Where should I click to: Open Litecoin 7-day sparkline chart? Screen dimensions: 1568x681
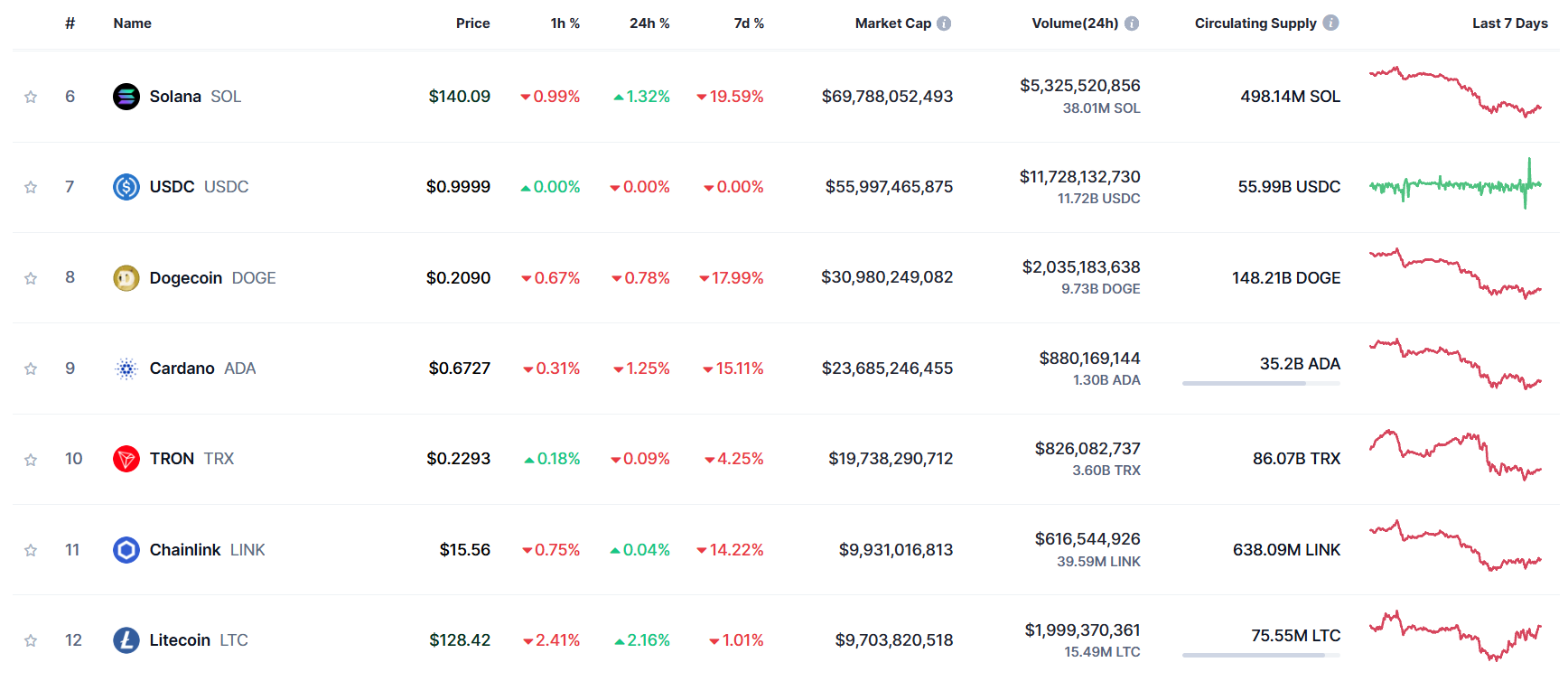[x=1455, y=636]
